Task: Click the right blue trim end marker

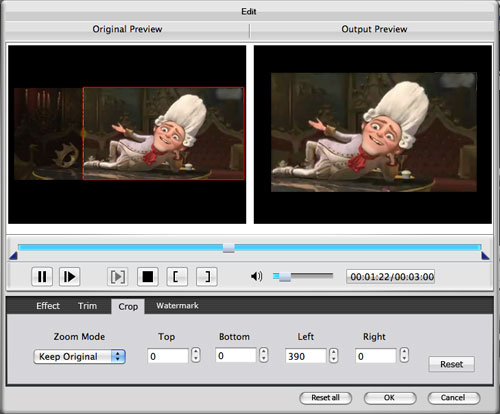Action: pyautogui.click(x=485, y=256)
